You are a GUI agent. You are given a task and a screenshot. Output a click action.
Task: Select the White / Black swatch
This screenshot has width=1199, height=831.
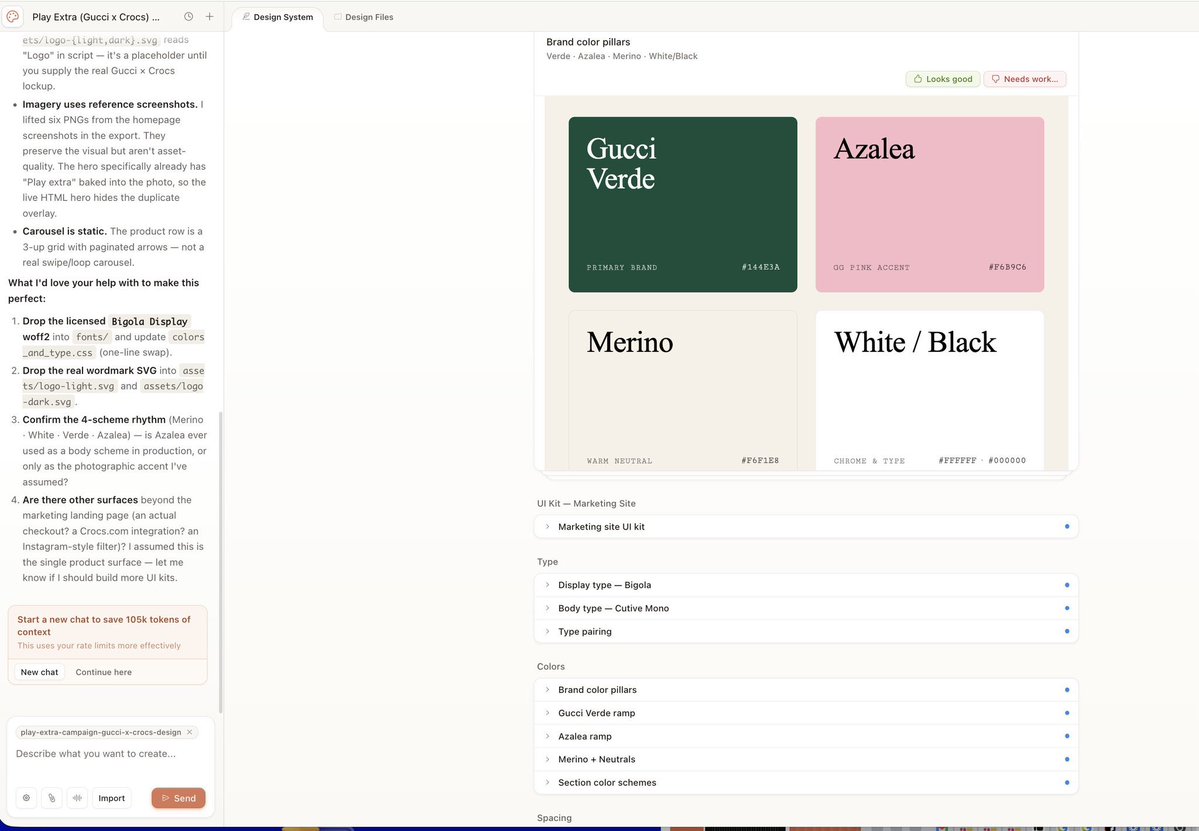click(930, 391)
